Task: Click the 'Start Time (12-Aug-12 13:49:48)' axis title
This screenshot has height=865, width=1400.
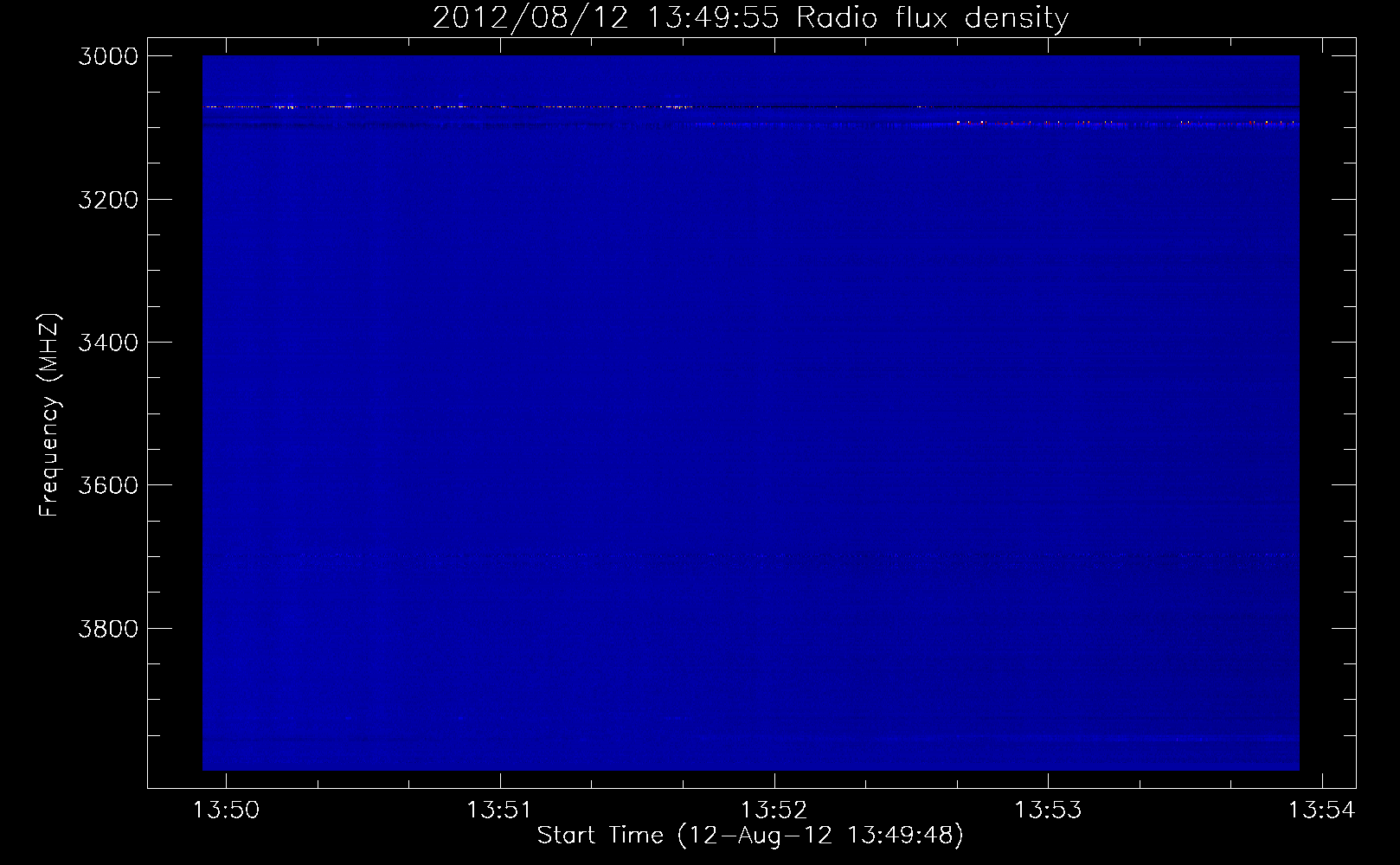Action: coord(750,836)
